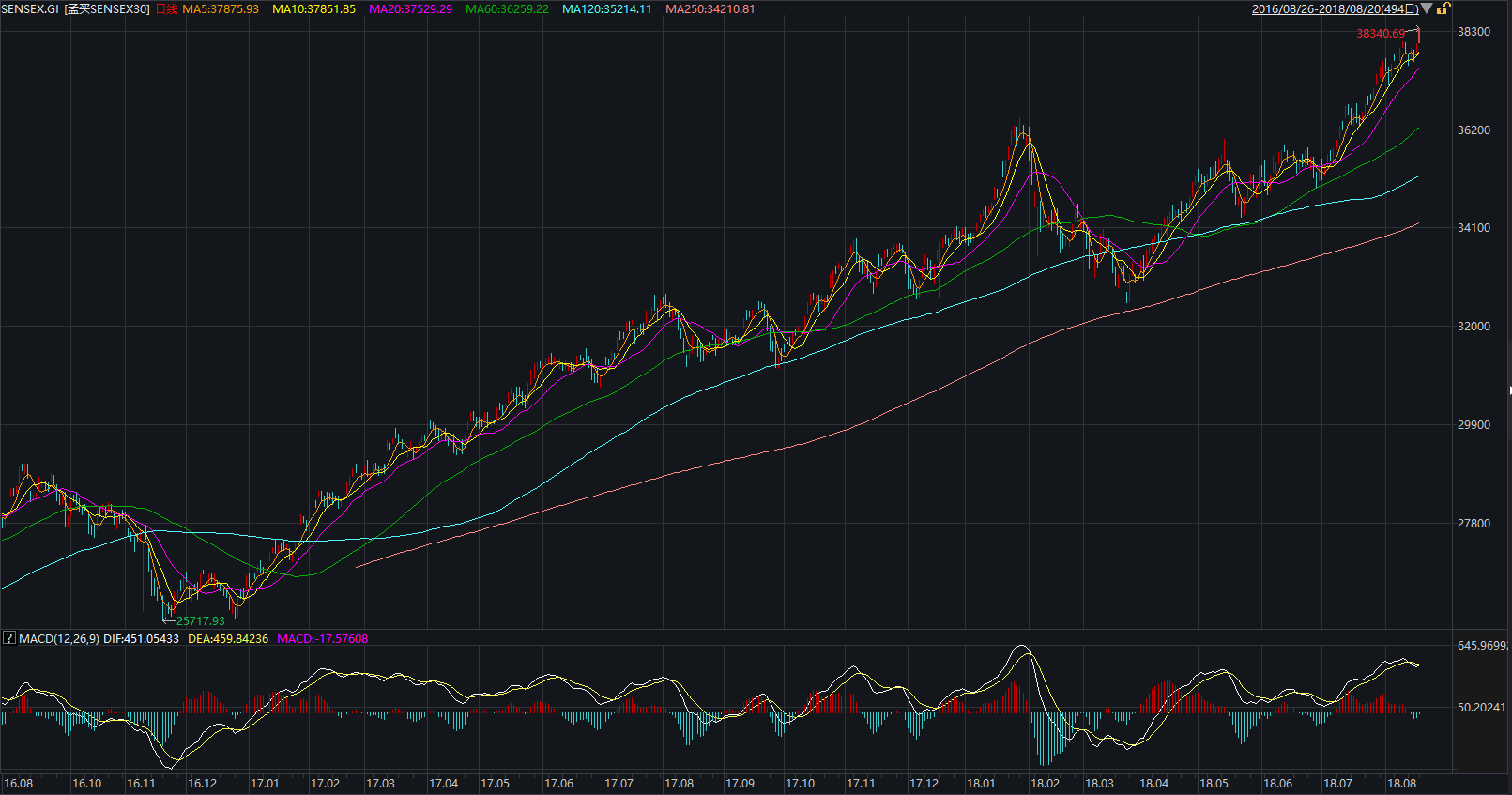
Task: Open the MACD help question-mark icon
Action: tap(9, 638)
